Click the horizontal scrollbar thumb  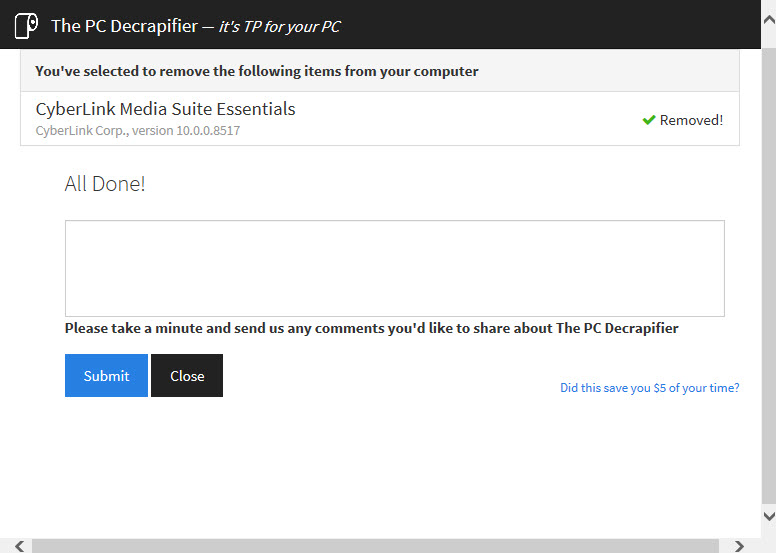coord(375,546)
